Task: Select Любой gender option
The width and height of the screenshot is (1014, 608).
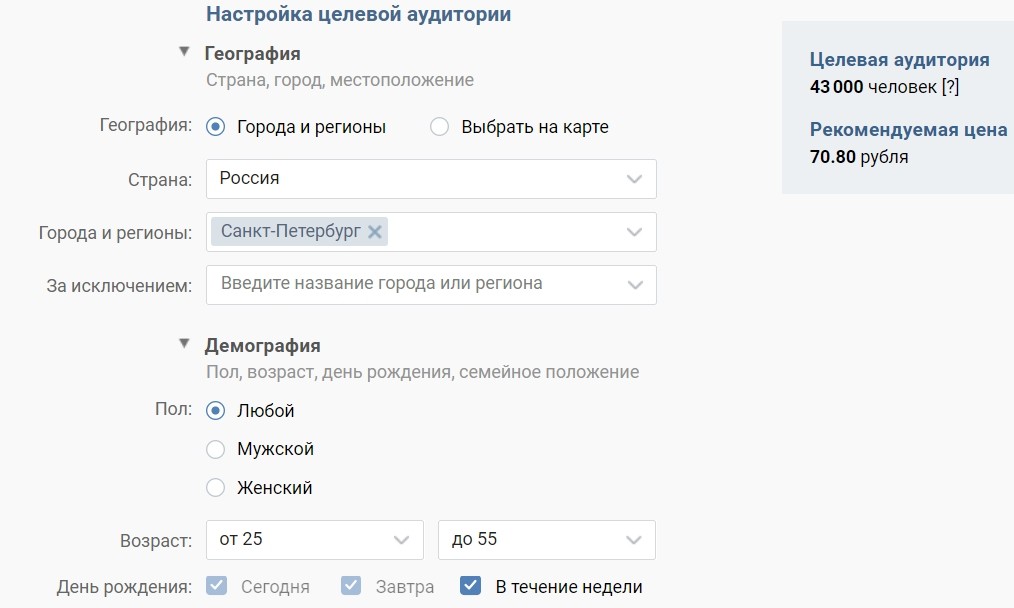Action: 215,410
